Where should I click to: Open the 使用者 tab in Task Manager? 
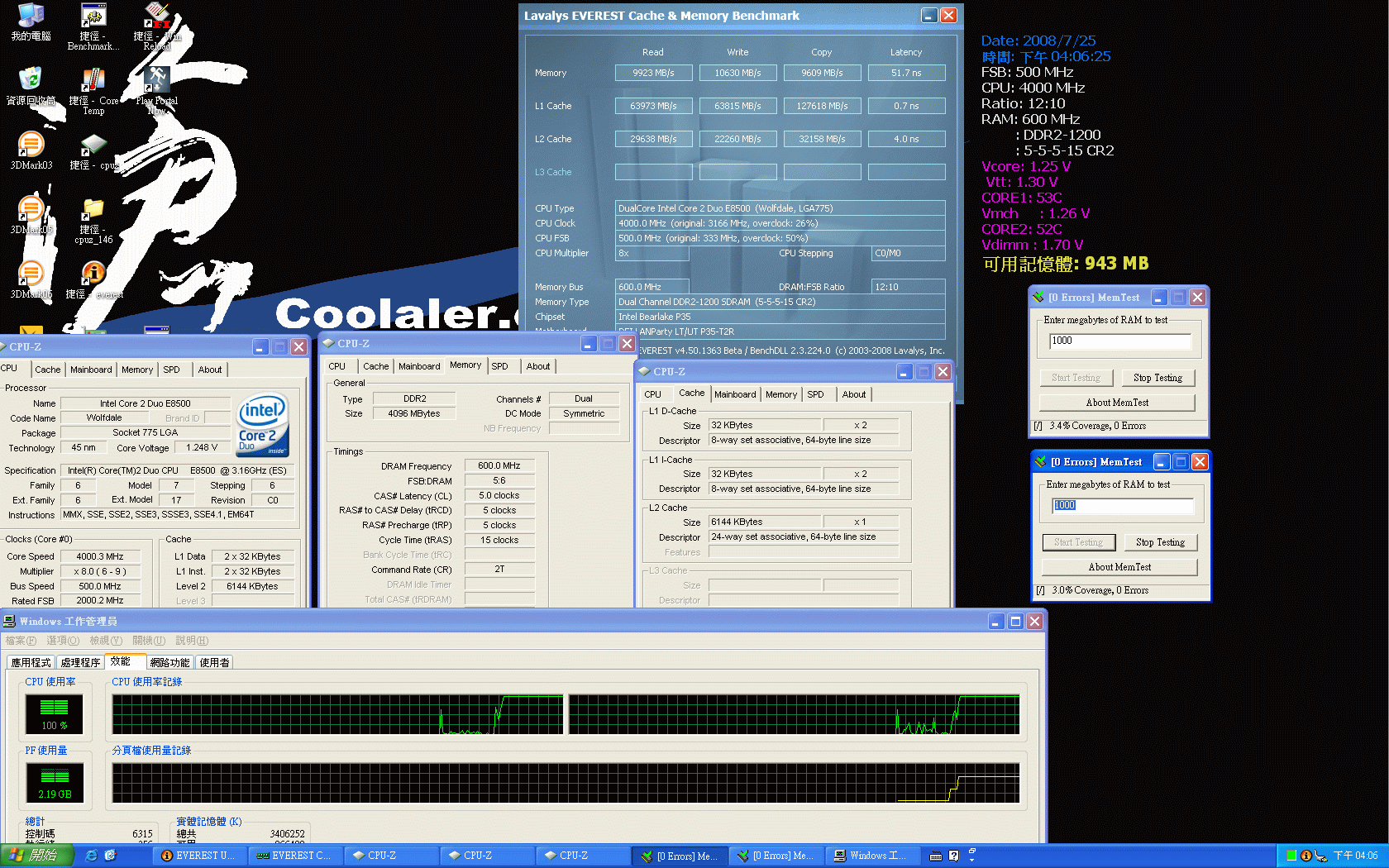click(x=214, y=663)
